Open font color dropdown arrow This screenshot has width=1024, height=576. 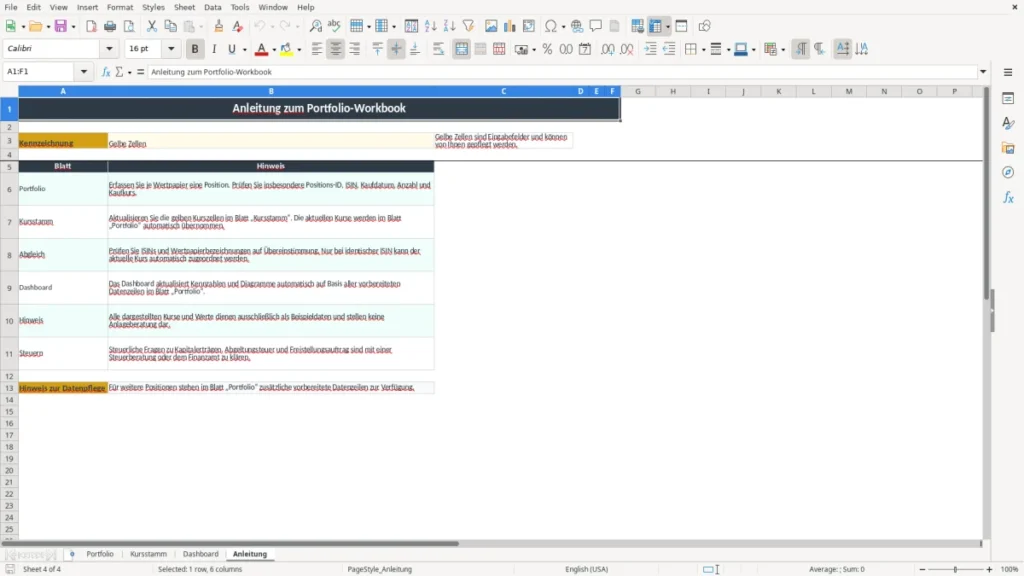click(274, 50)
